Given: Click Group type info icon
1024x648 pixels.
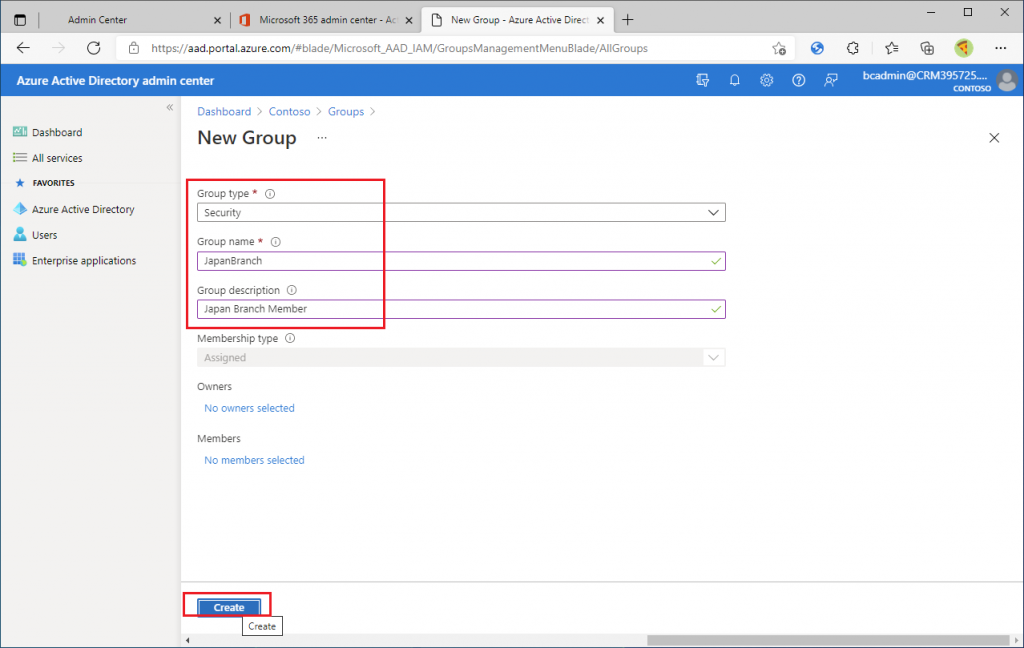Looking at the screenshot, I should 270,193.
